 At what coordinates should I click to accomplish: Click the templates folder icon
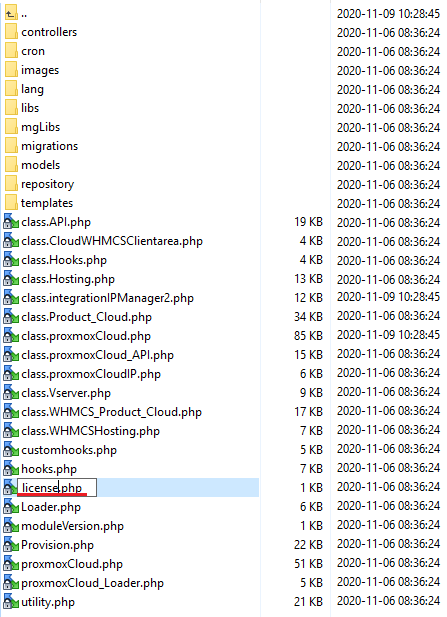[x=11, y=203]
